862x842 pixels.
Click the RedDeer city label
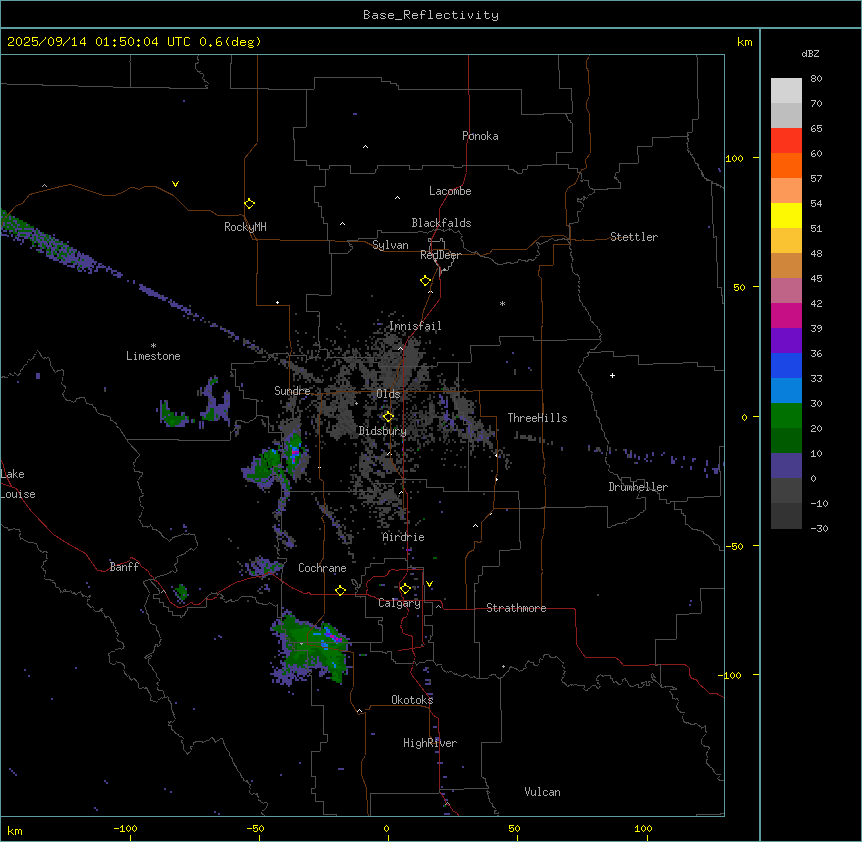click(x=440, y=255)
